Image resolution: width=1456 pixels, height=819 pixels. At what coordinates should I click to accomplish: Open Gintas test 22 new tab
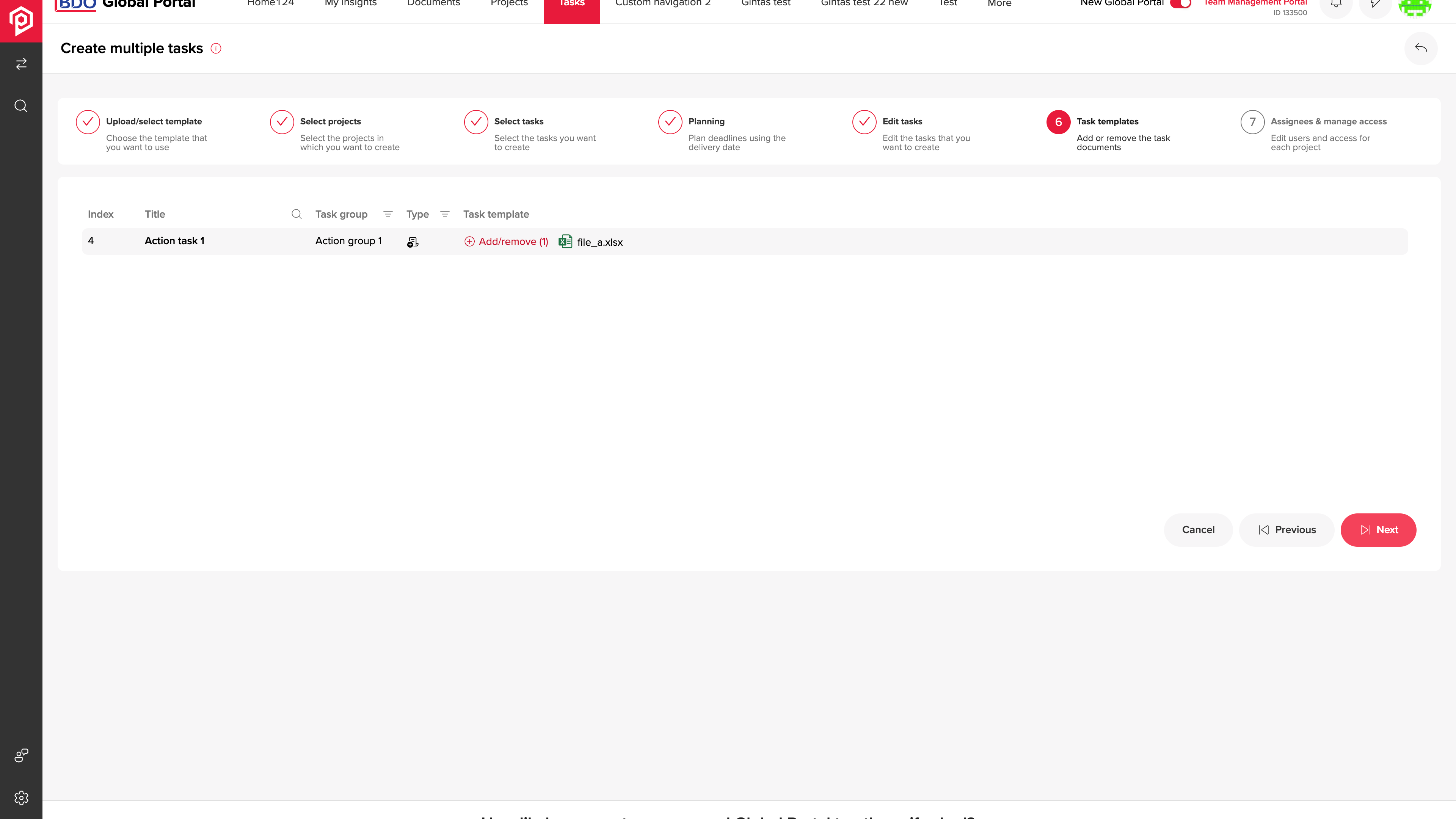coord(864,3)
